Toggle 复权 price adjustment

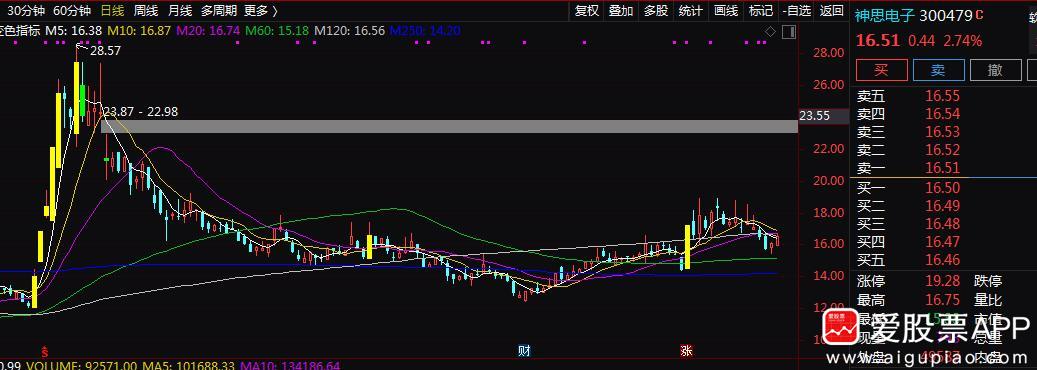point(586,11)
